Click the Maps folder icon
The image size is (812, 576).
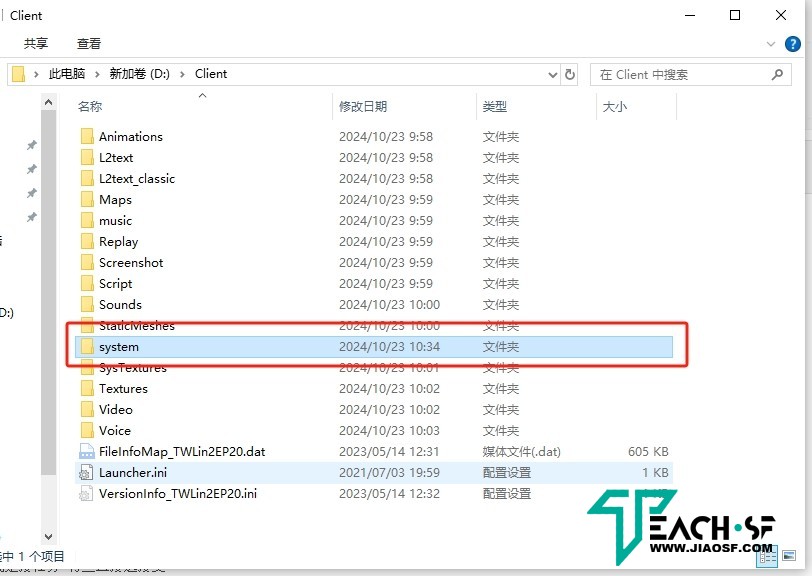click(x=87, y=200)
